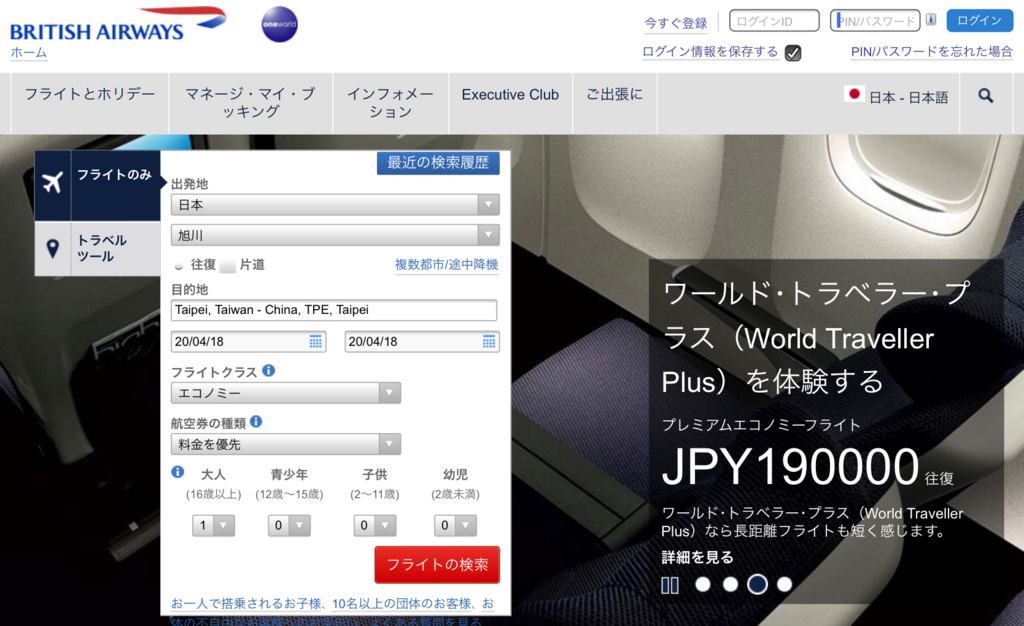Click the 詳細を見る link
Image resolution: width=1024 pixels, height=626 pixels.
697,557
